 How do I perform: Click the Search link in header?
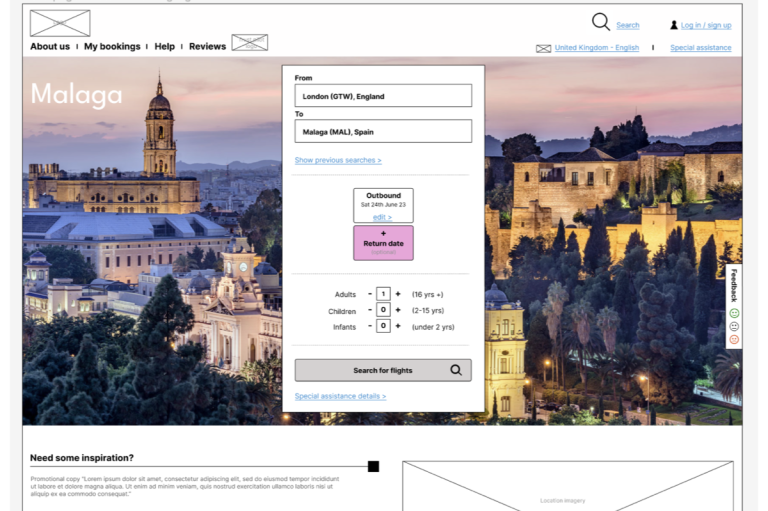(627, 25)
